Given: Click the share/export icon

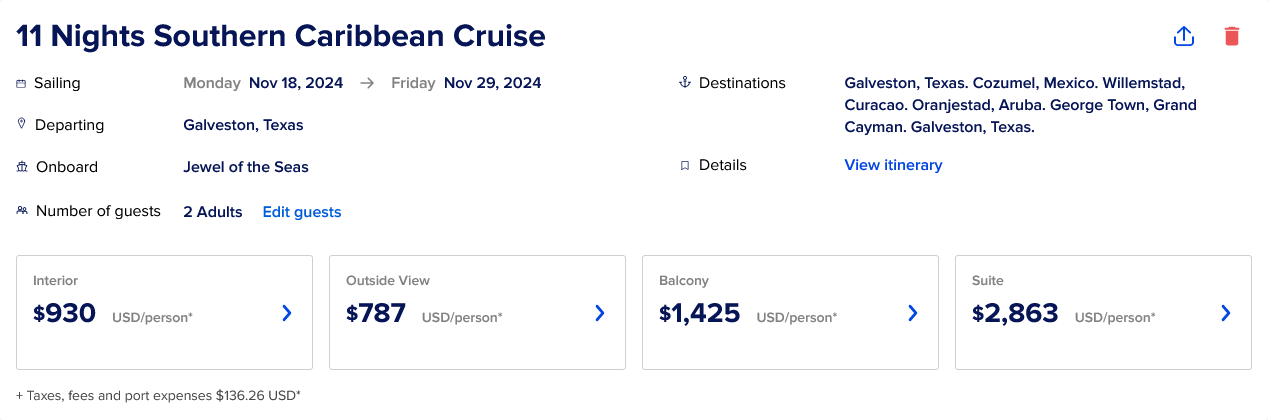Looking at the screenshot, I should point(1183,36).
